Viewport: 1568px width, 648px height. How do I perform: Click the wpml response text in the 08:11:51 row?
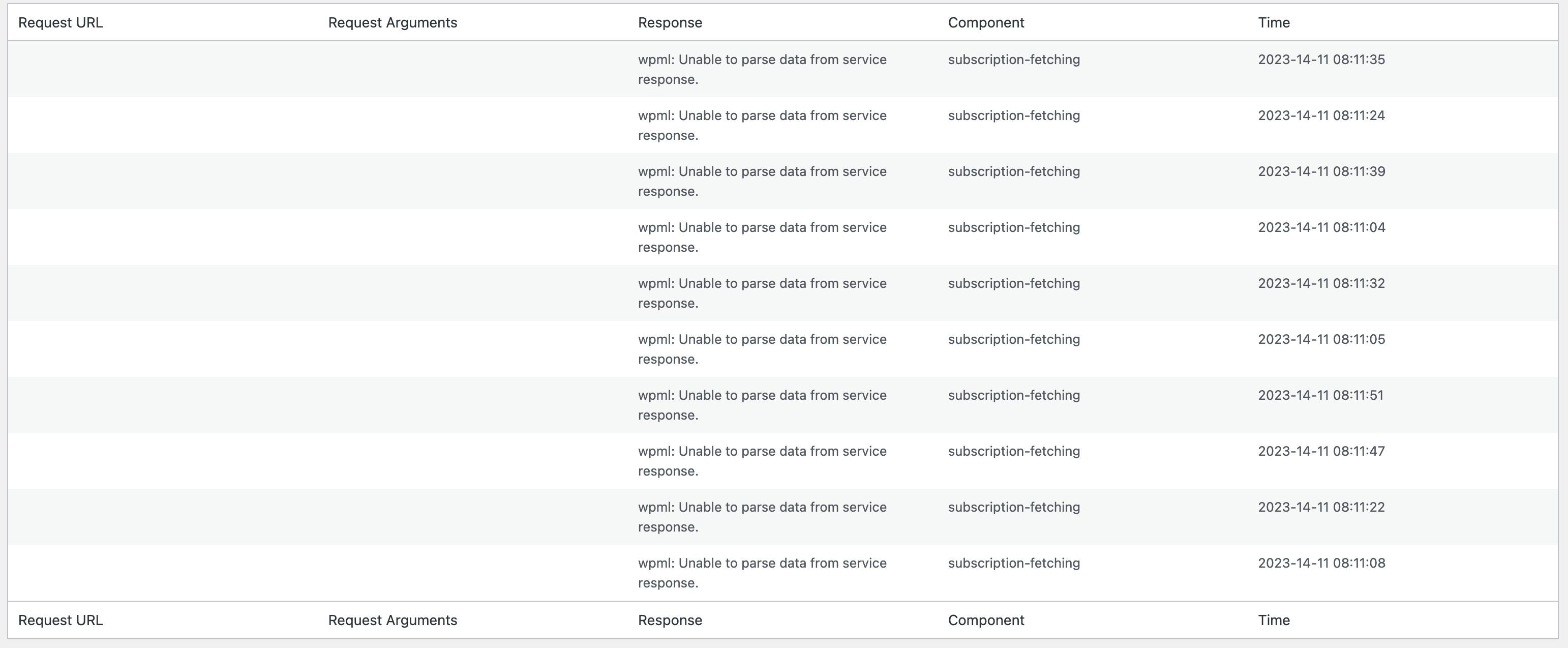point(762,405)
